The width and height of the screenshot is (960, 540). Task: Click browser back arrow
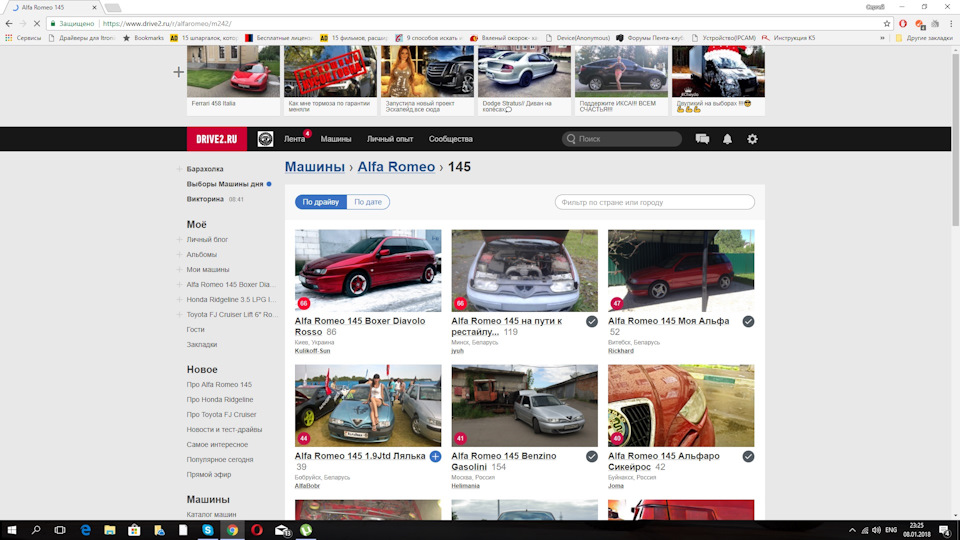pos(9,23)
